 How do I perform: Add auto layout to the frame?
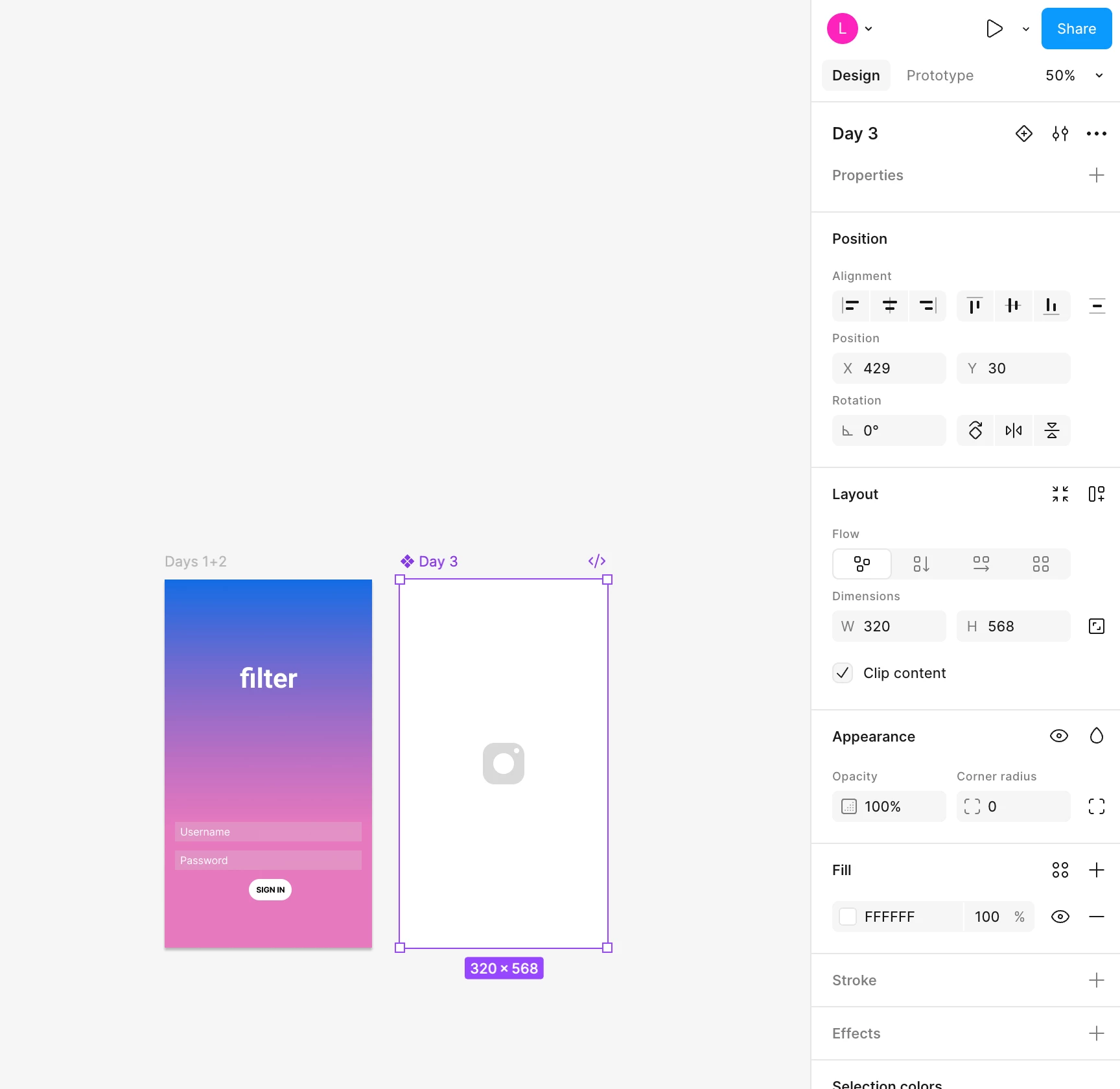(x=1097, y=494)
